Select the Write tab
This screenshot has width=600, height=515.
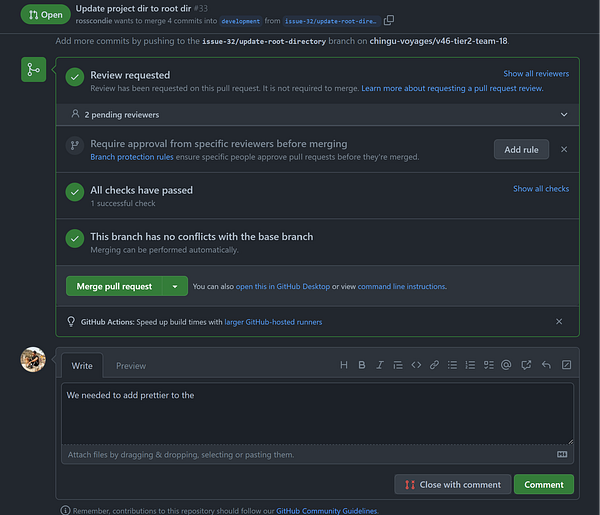pyautogui.click(x=82, y=366)
